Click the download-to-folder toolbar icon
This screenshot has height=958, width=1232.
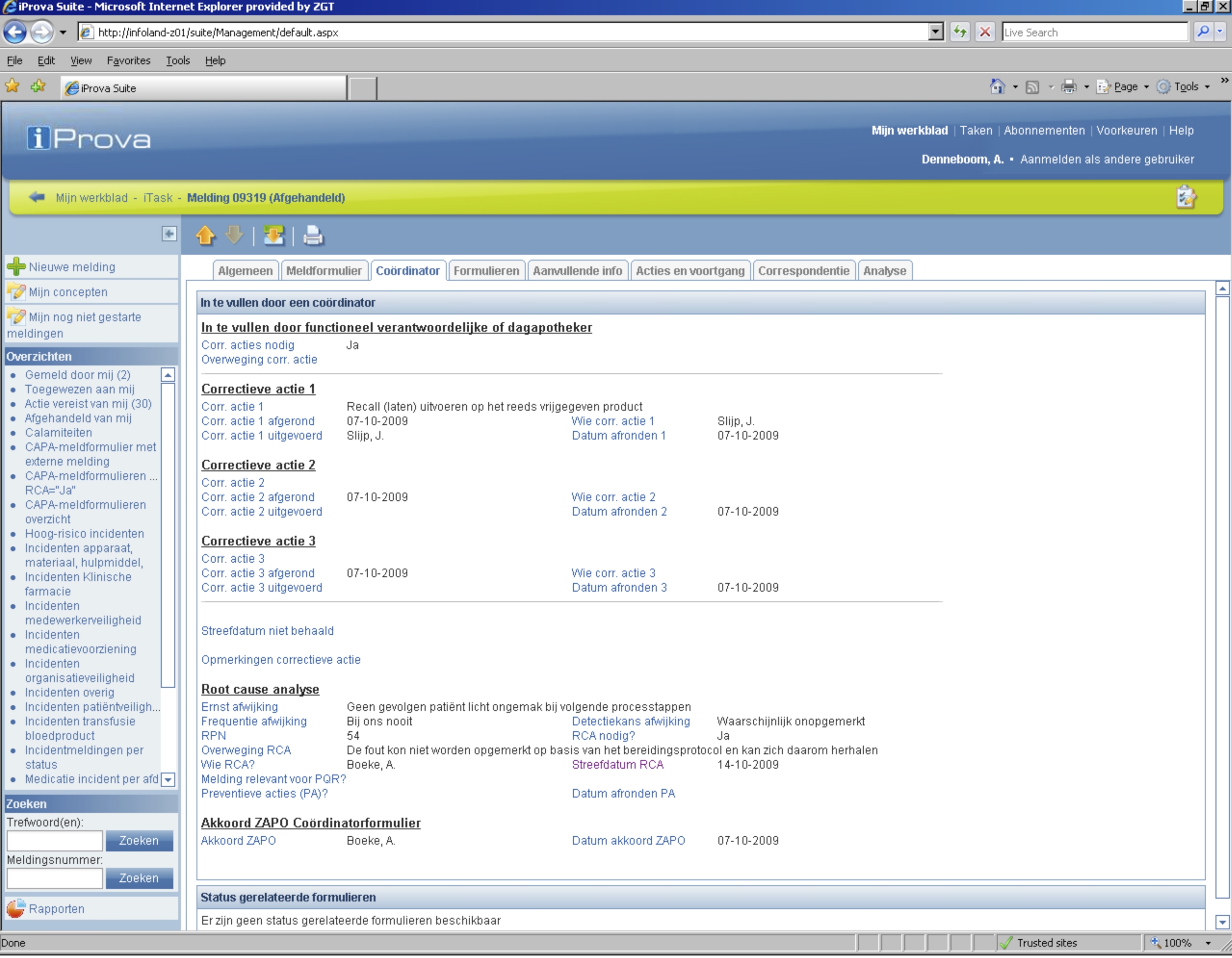point(273,235)
